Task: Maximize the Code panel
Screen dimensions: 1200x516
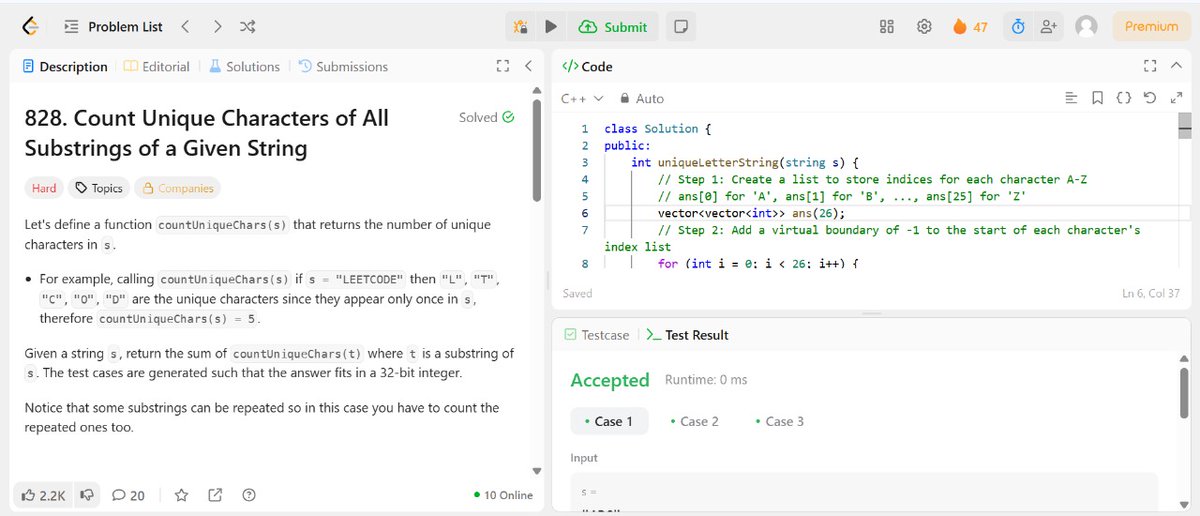Action: pyautogui.click(x=1150, y=67)
